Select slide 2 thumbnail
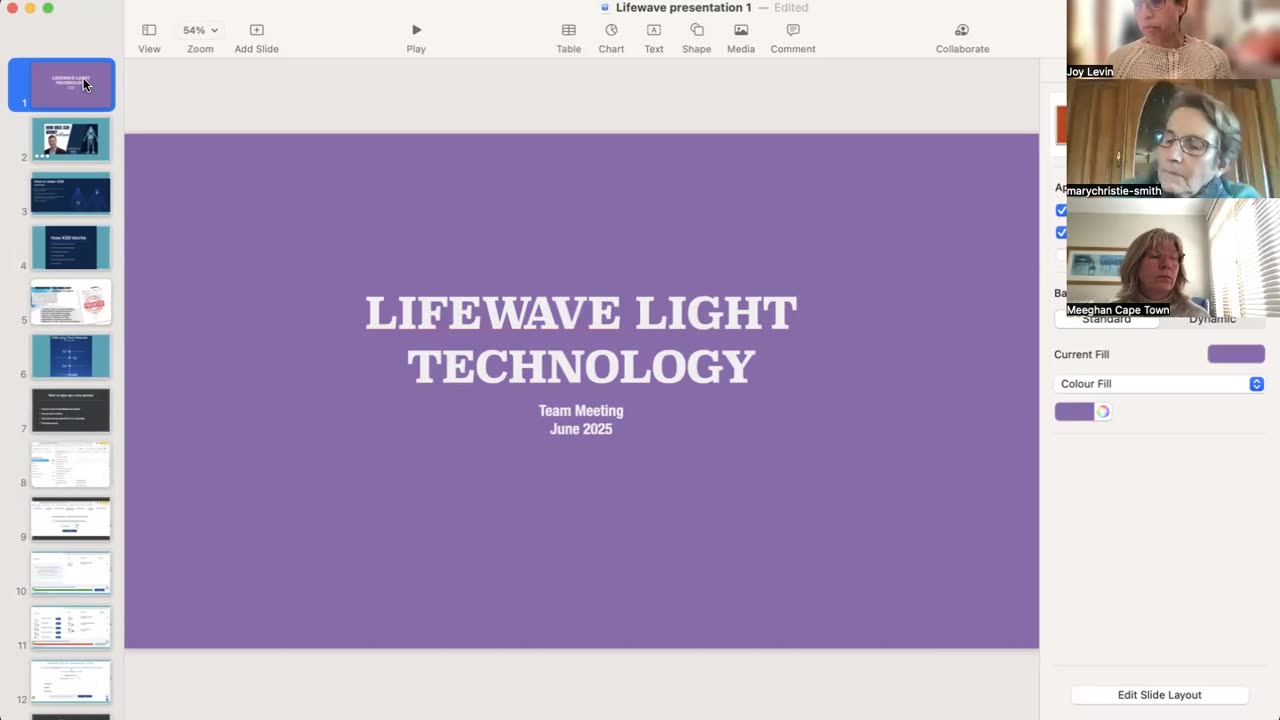Image resolution: width=1280 pixels, height=720 pixels. tap(71, 139)
